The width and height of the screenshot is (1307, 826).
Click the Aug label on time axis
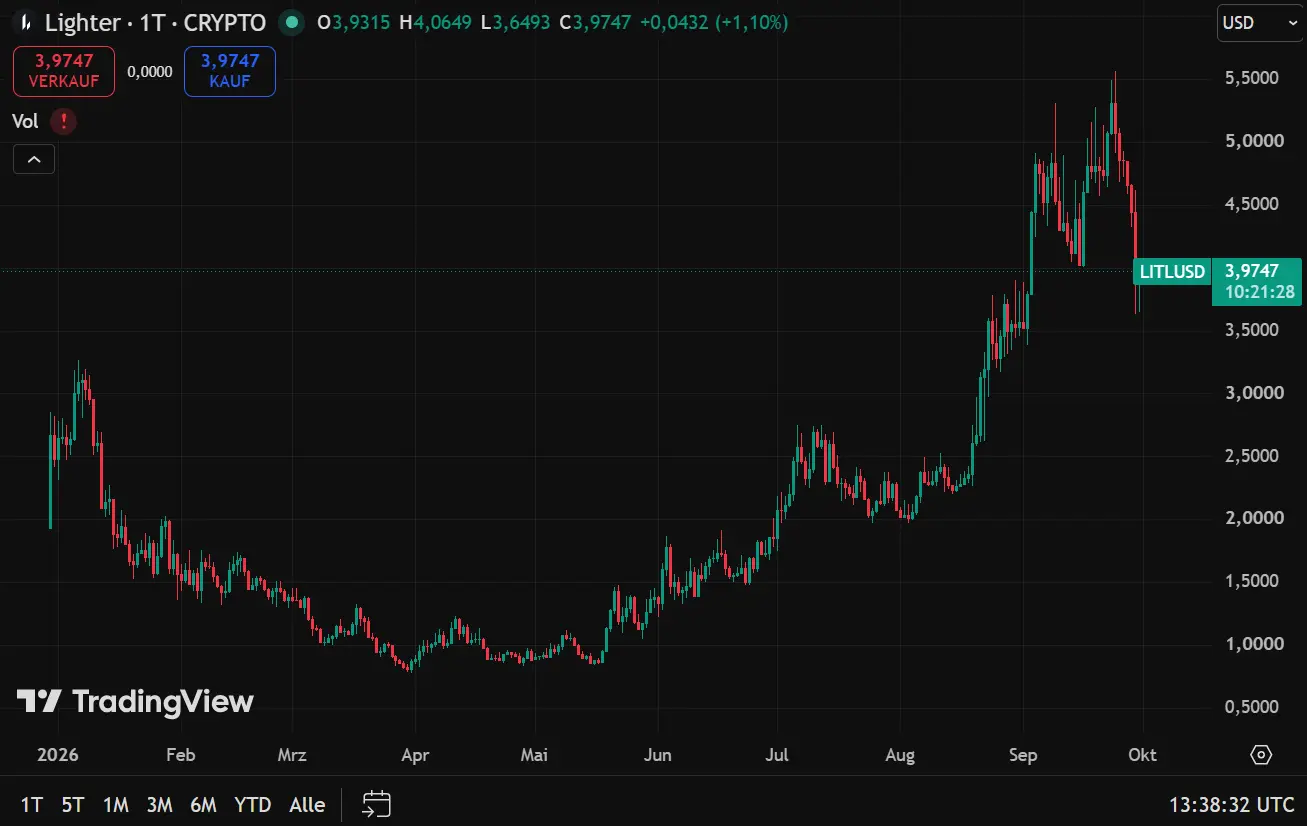click(x=900, y=755)
